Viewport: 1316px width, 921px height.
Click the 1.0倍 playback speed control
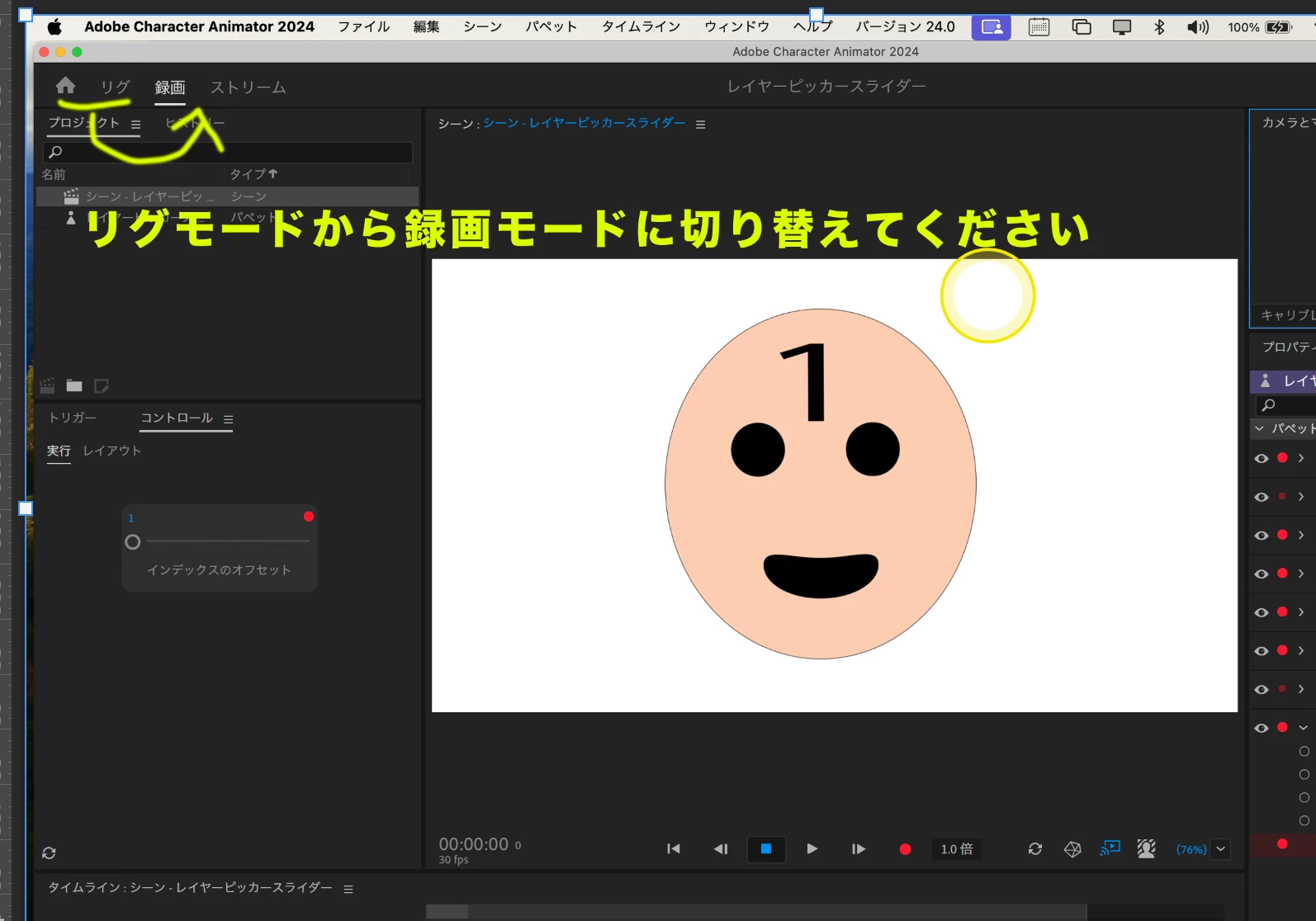click(958, 849)
